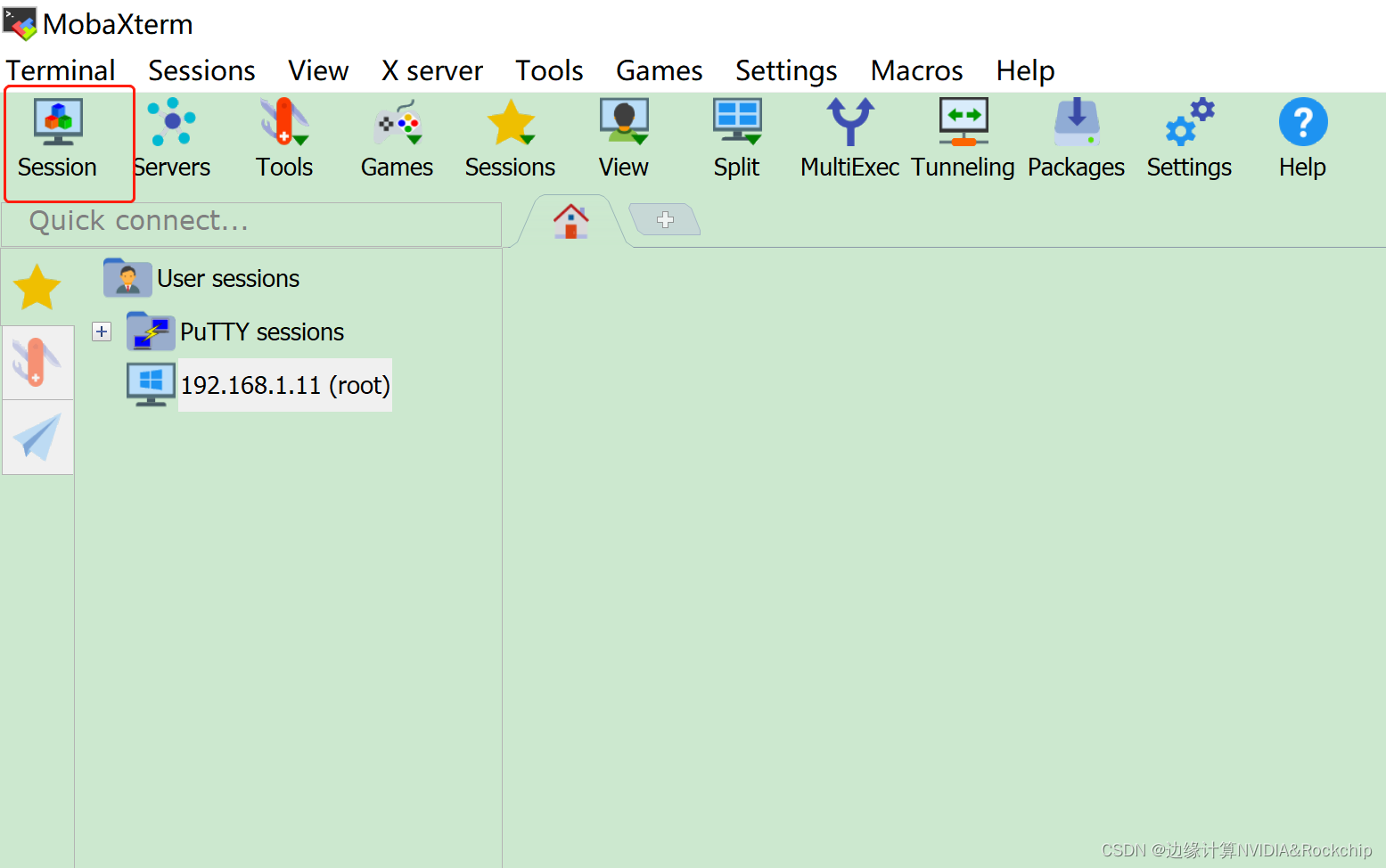Image resolution: width=1386 pixels, height=868 pixels.
Task: Select the Tools knife sidebar tab
Action: coord(37,362)
